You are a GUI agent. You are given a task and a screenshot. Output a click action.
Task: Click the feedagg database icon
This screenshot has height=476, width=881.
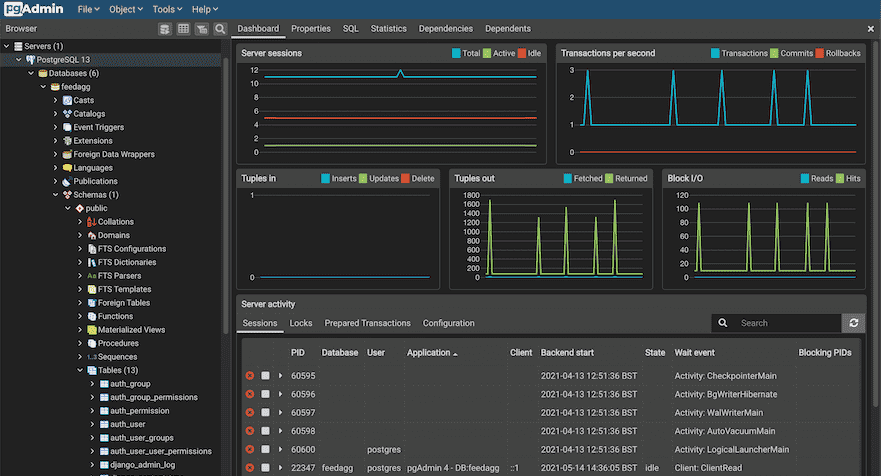[x=55, y=87]
